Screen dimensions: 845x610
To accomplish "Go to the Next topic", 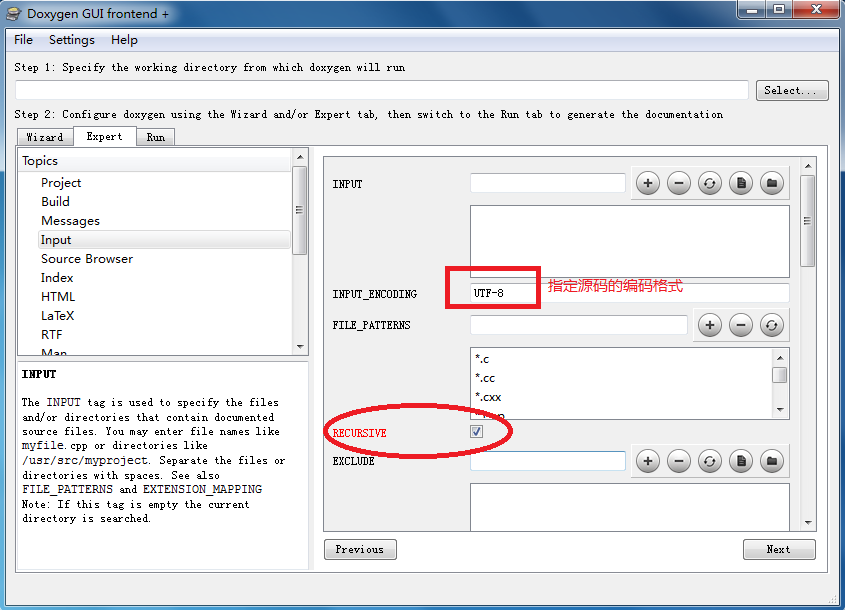I will click(x=779, y=550).
